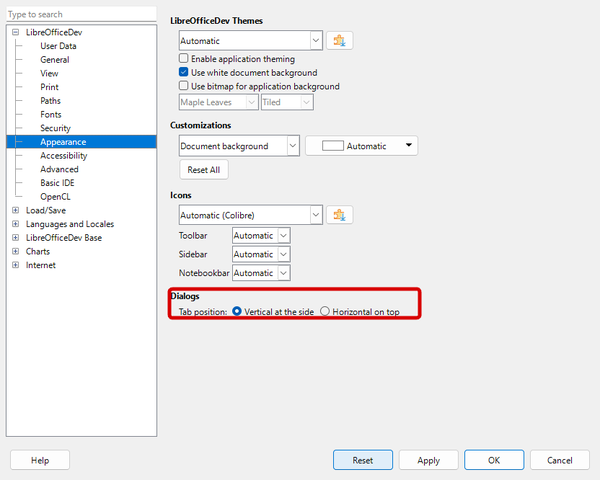Enable application theming checkbox
Viewport: 600px width, 480px height.
pyautogui.click(x=184, y=59)
